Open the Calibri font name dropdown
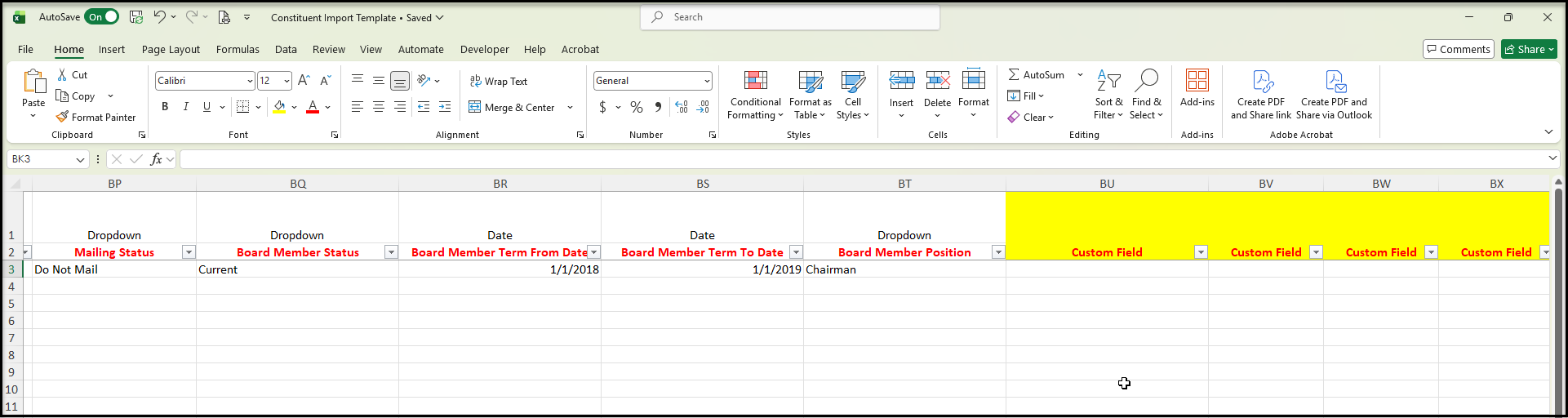The height and width of the screenshot is (418, 1568). [x=250, y=81]
